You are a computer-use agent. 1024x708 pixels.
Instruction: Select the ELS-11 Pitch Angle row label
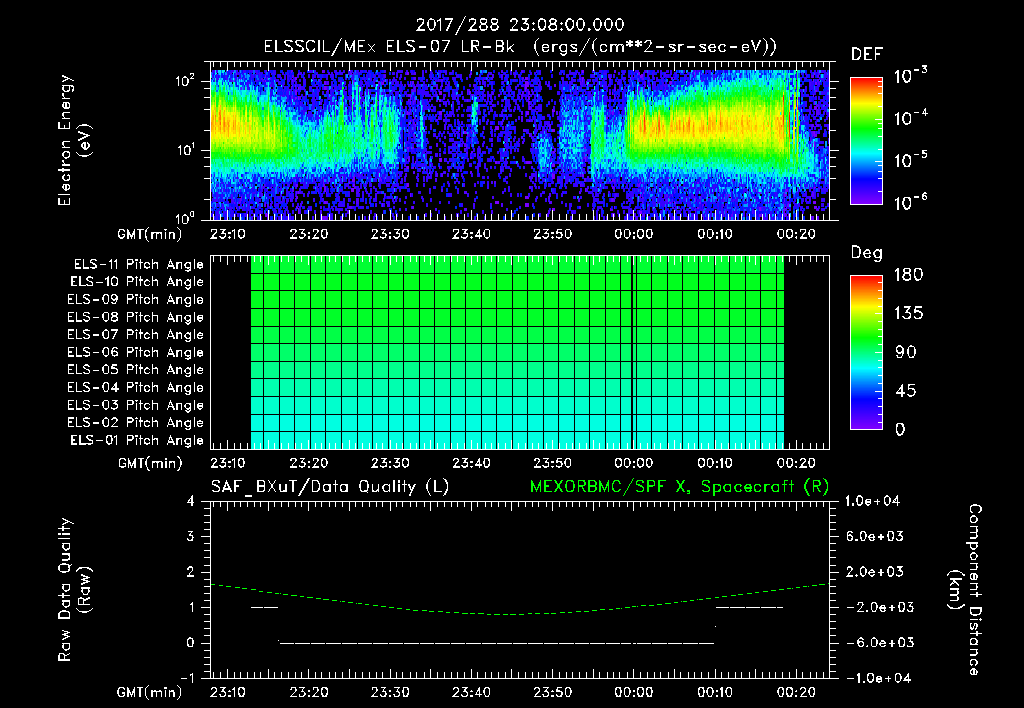[138, 265]
